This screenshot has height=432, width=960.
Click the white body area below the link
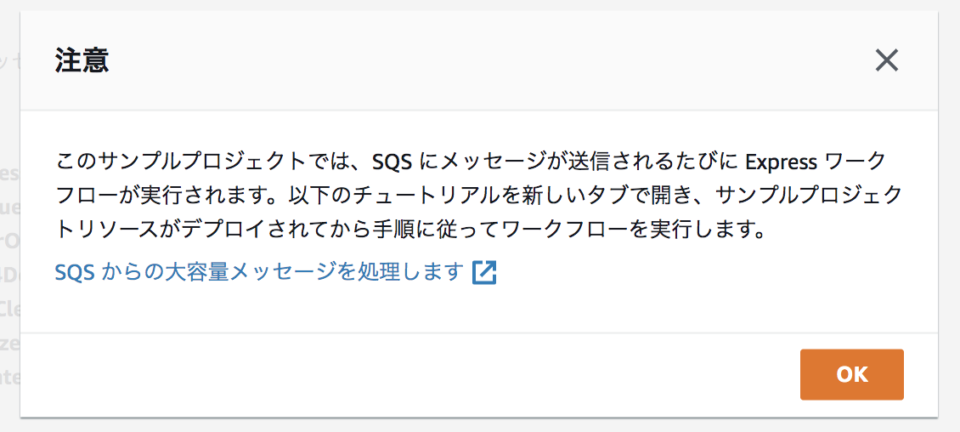[x=479, y=309]
